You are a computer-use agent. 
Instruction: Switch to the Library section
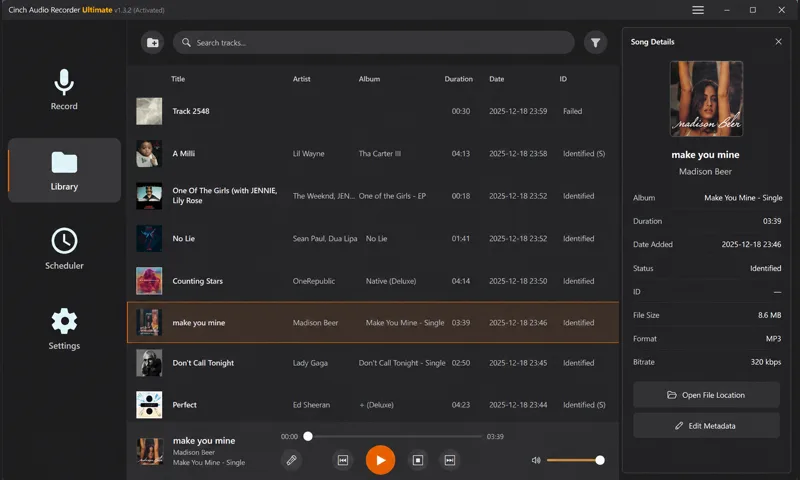click(64, 170)
